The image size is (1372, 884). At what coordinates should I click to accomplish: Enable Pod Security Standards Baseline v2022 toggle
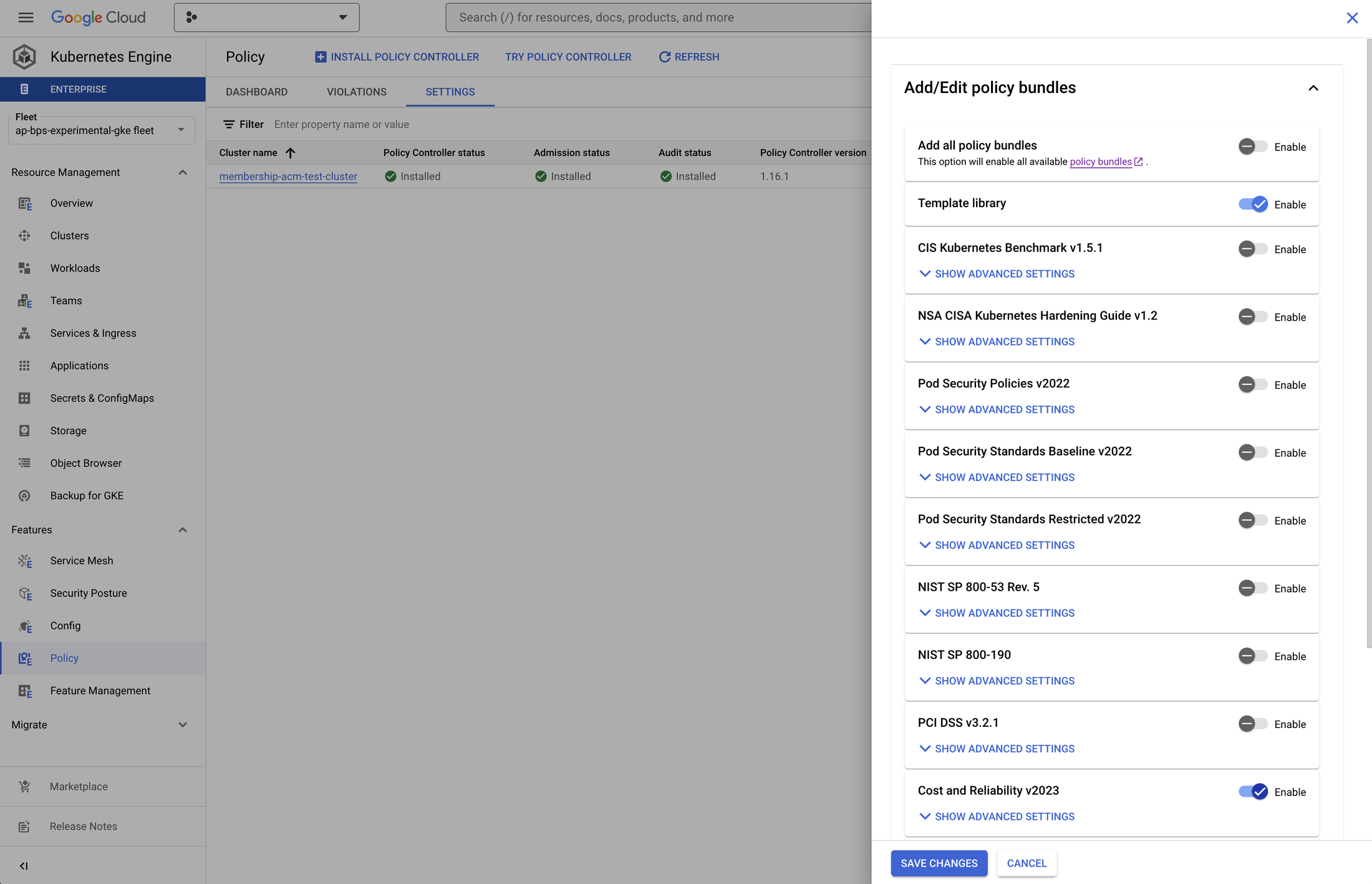[1253, 452]
